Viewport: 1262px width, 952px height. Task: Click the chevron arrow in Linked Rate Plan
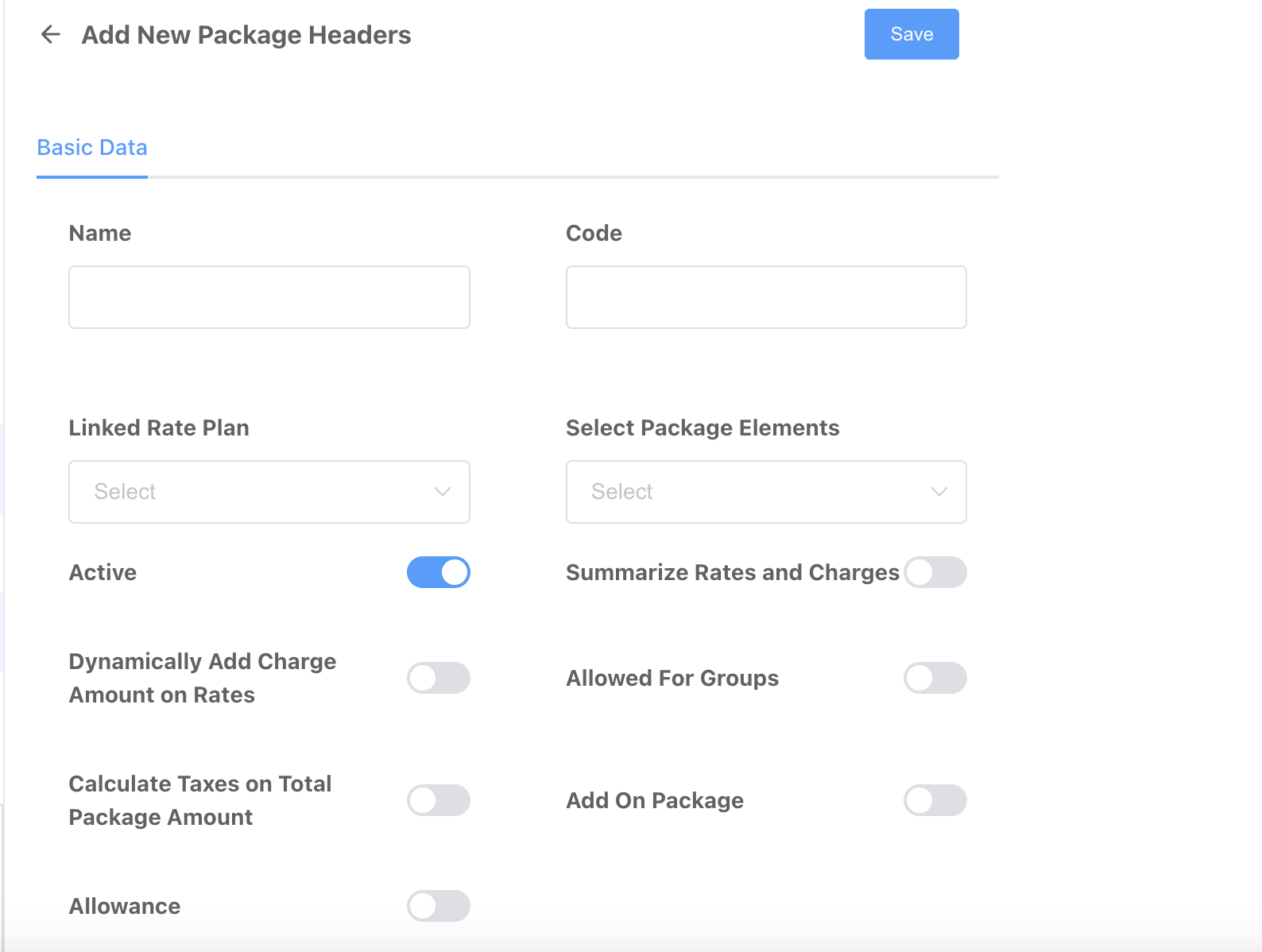point(443,492)
